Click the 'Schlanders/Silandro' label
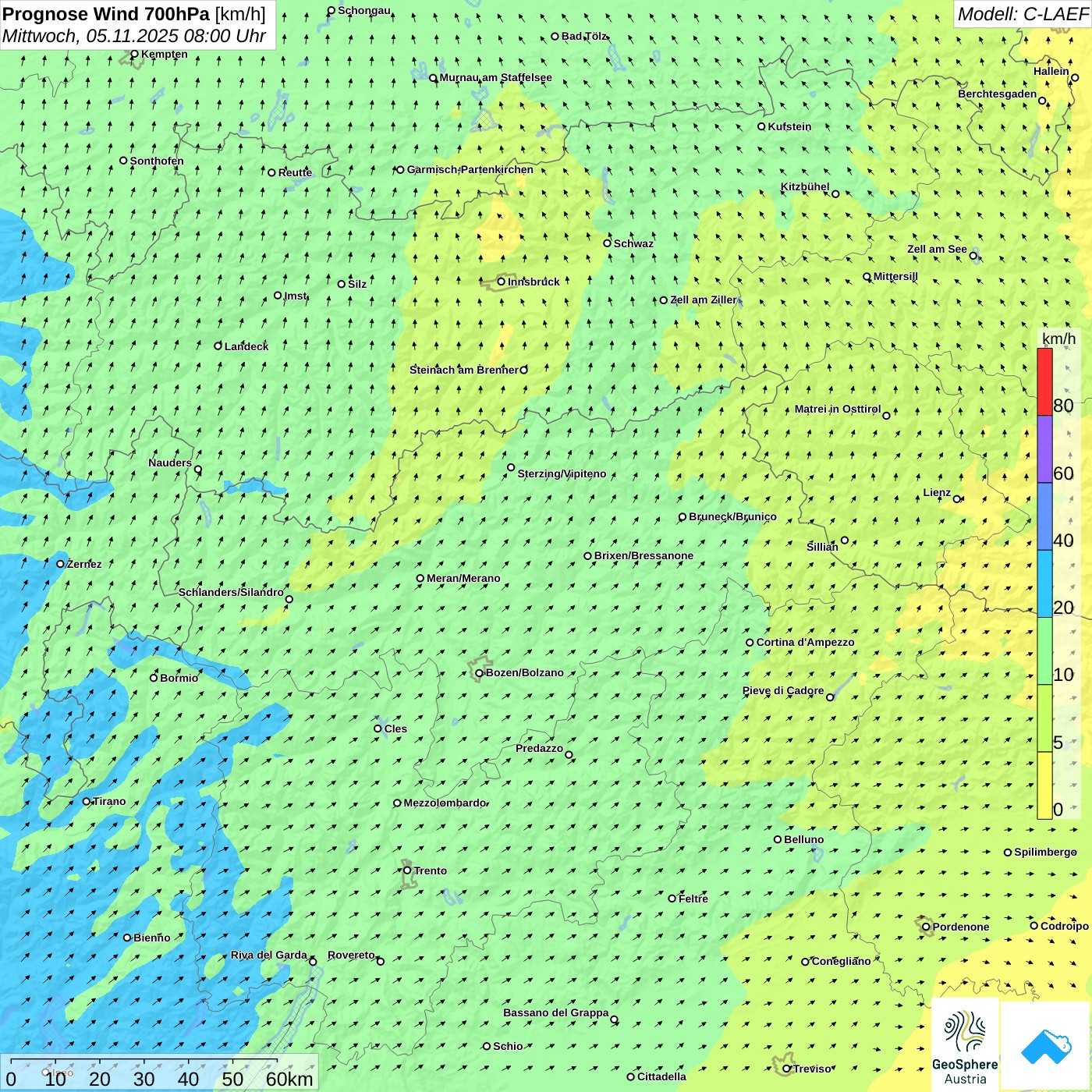Viewport: 1092px width, 1092px height. tap(231, 592)
